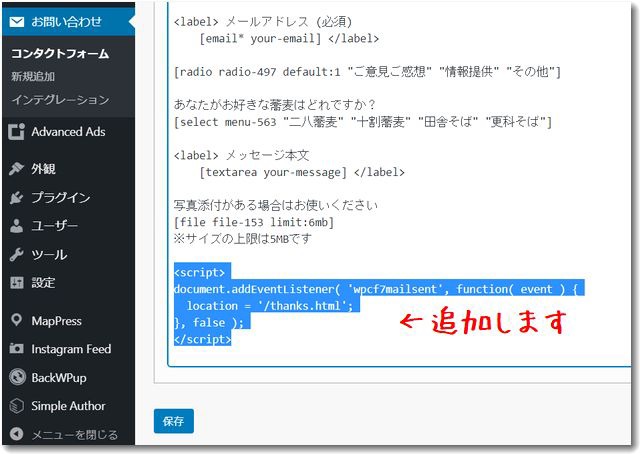Select 新規追加 submenu item
The height and width of the screenshot is (454, 640).
[x=33, y=76]
